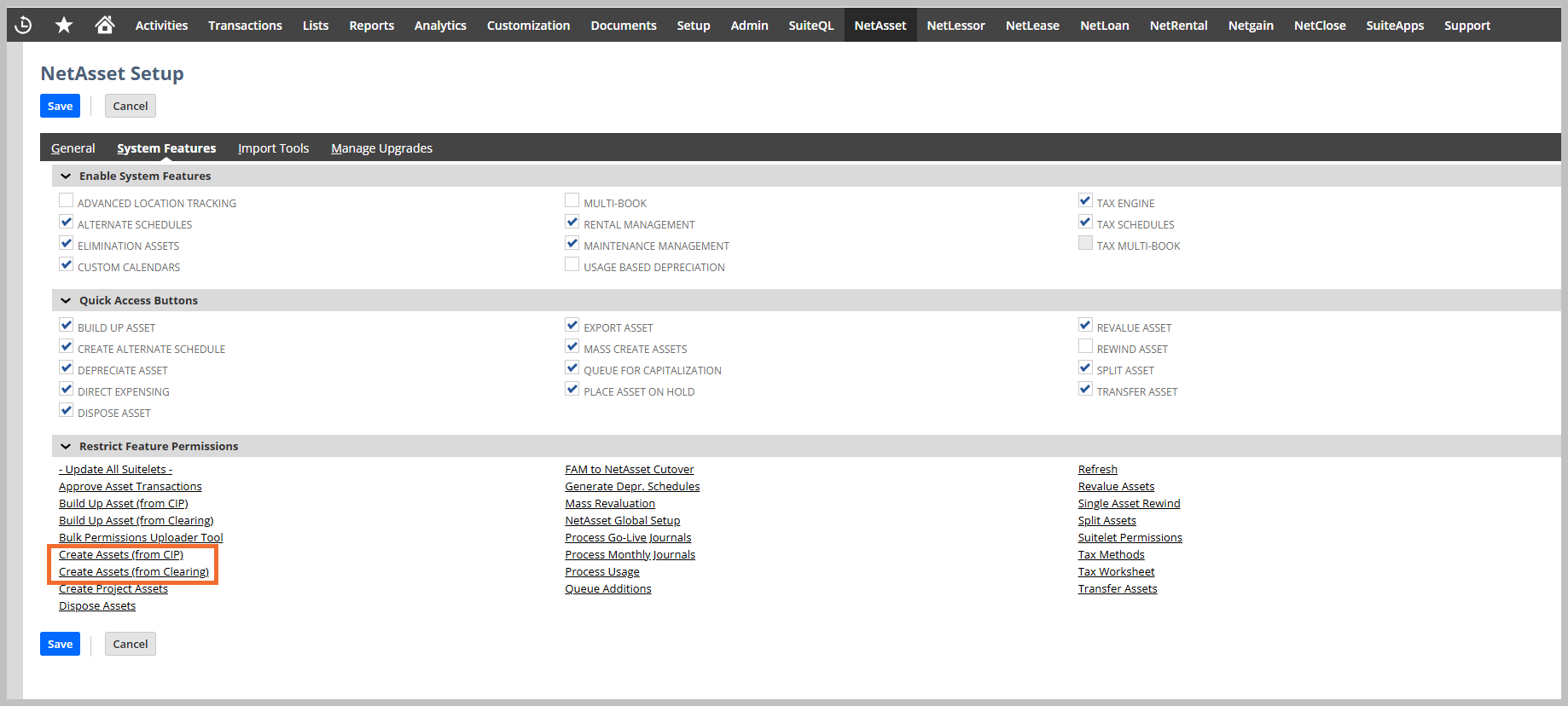Open FAM to NetAsset Cutover link
Viewport: 1568px width, 706px height.
(x=630, y=469)
